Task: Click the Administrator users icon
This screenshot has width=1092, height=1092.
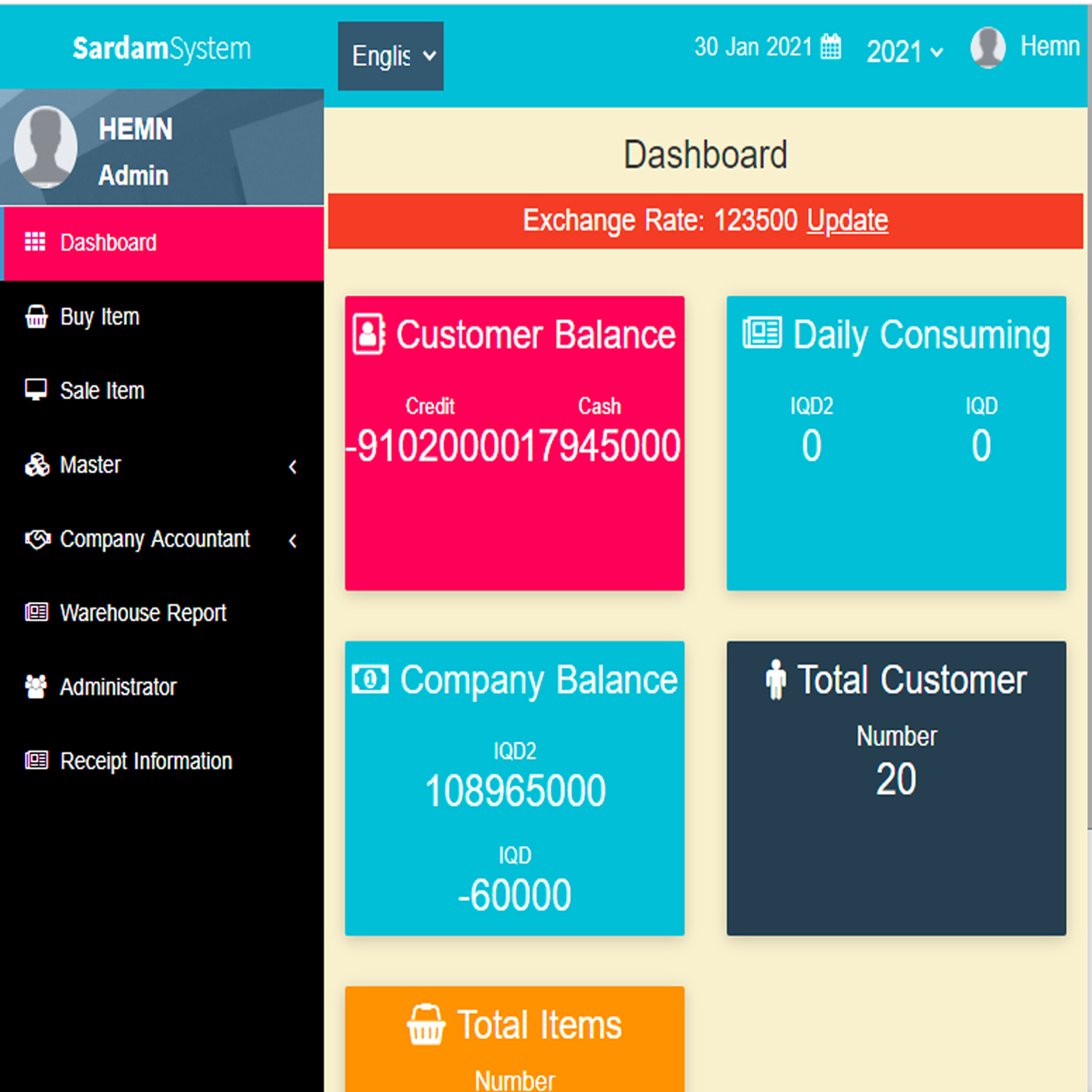Action: [36, 687]
